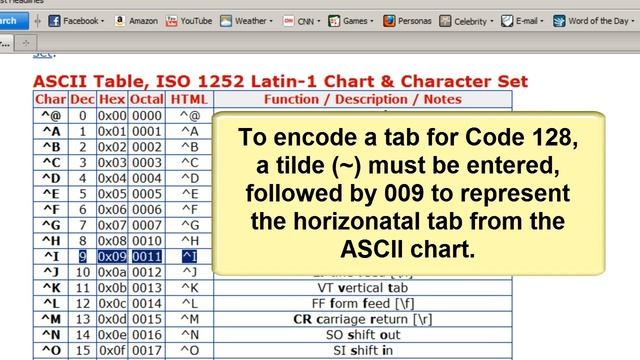
Task: Open the Amazon bookmark icon
Action: coord(120,20)
